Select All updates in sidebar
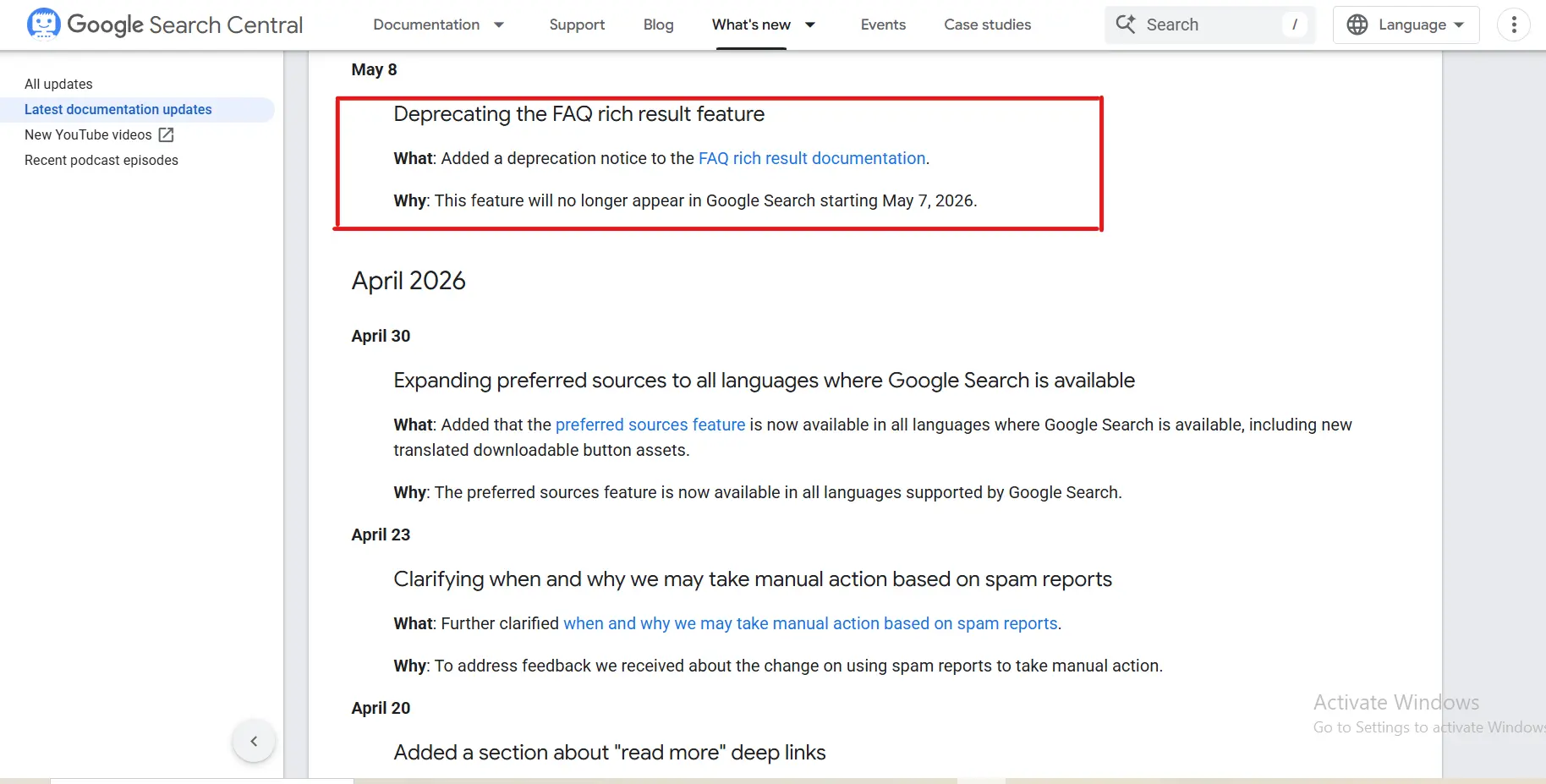Image resolution: width=1546 pixels, height=784 pixels. pyautogui.click(x=58, y=84)
